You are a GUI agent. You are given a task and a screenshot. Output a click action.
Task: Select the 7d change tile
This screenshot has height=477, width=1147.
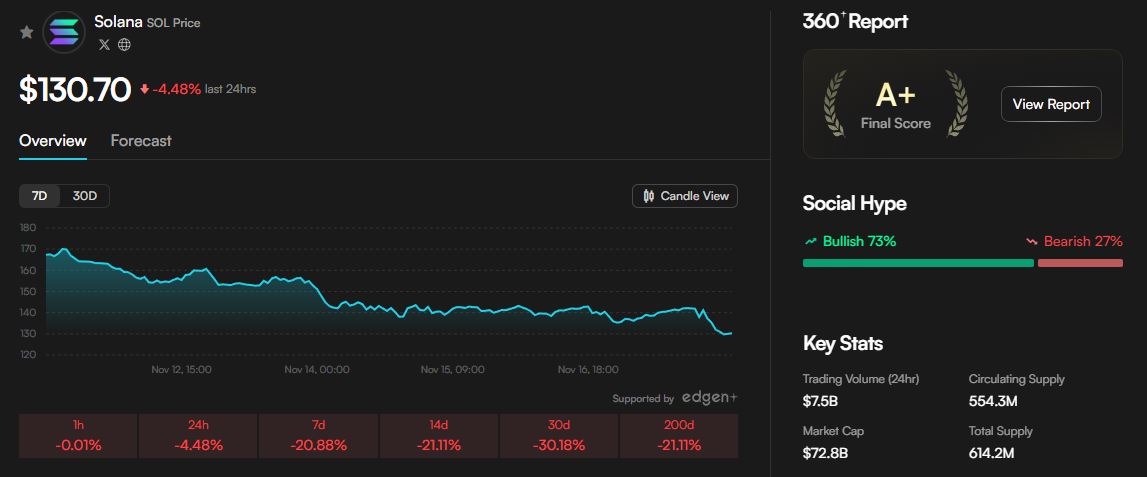[318, 436]
